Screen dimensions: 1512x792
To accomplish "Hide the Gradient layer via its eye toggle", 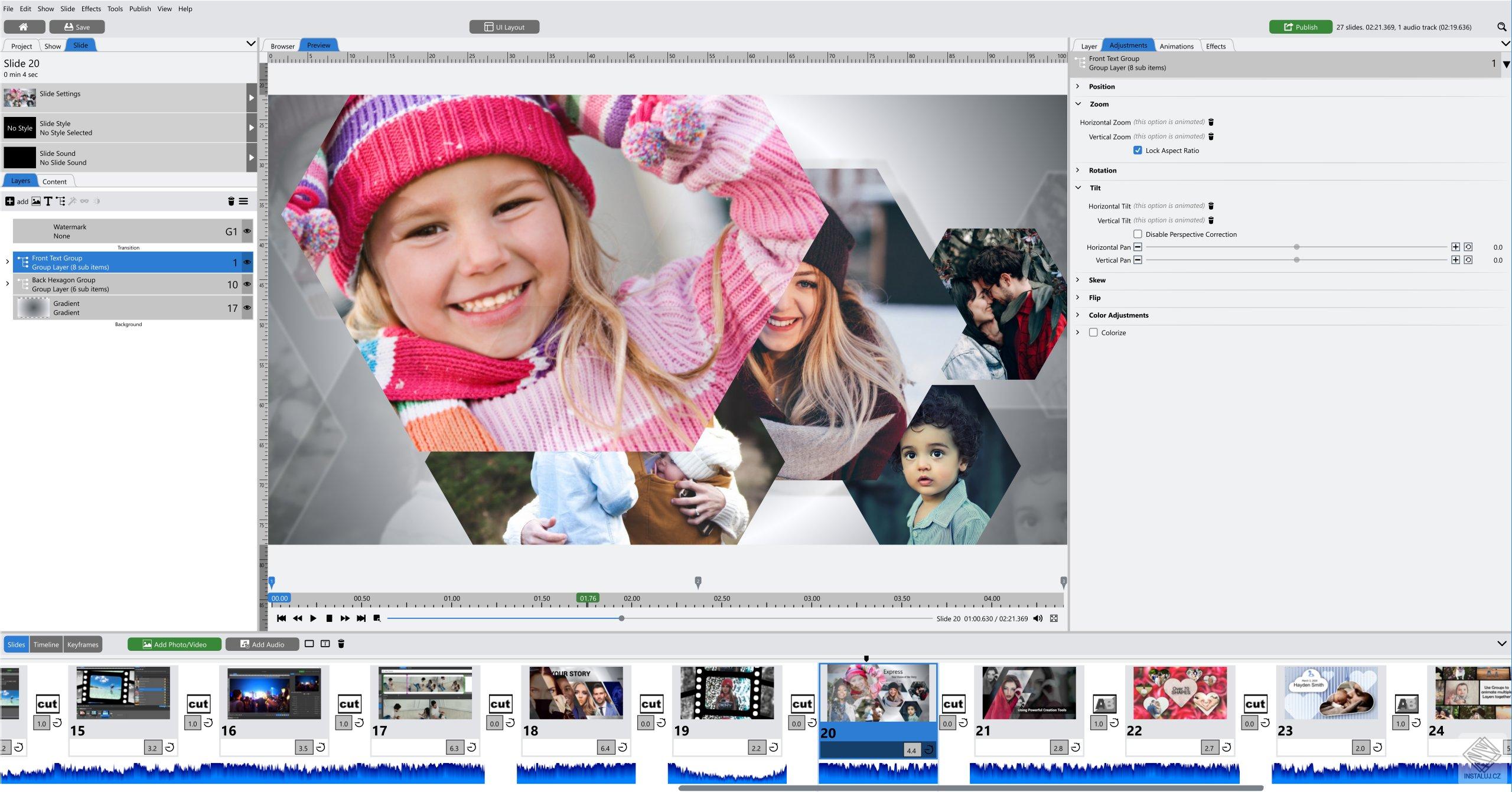I will [247, 308].
